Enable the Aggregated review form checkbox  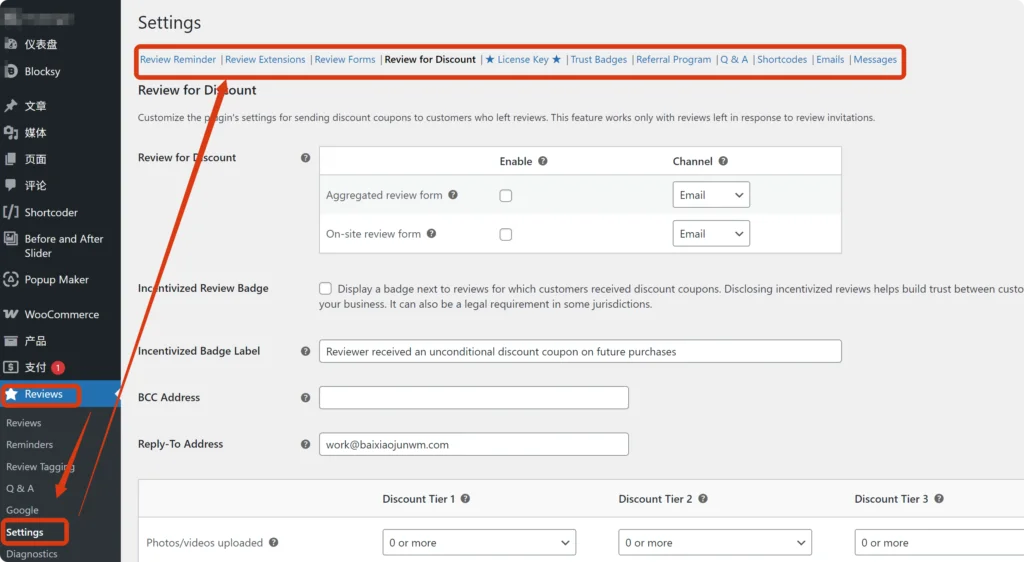point(506,196)
